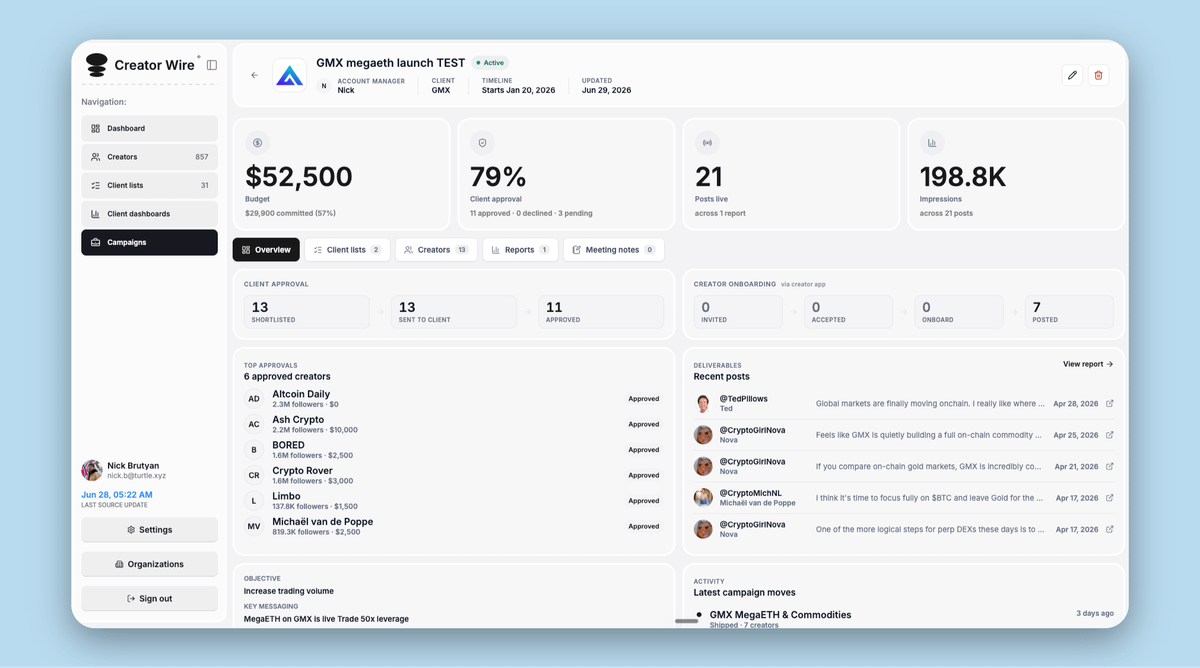
Task: Click TedPillows avatar in recent posts
Action: pyautogui.click(x=703, y=404)
